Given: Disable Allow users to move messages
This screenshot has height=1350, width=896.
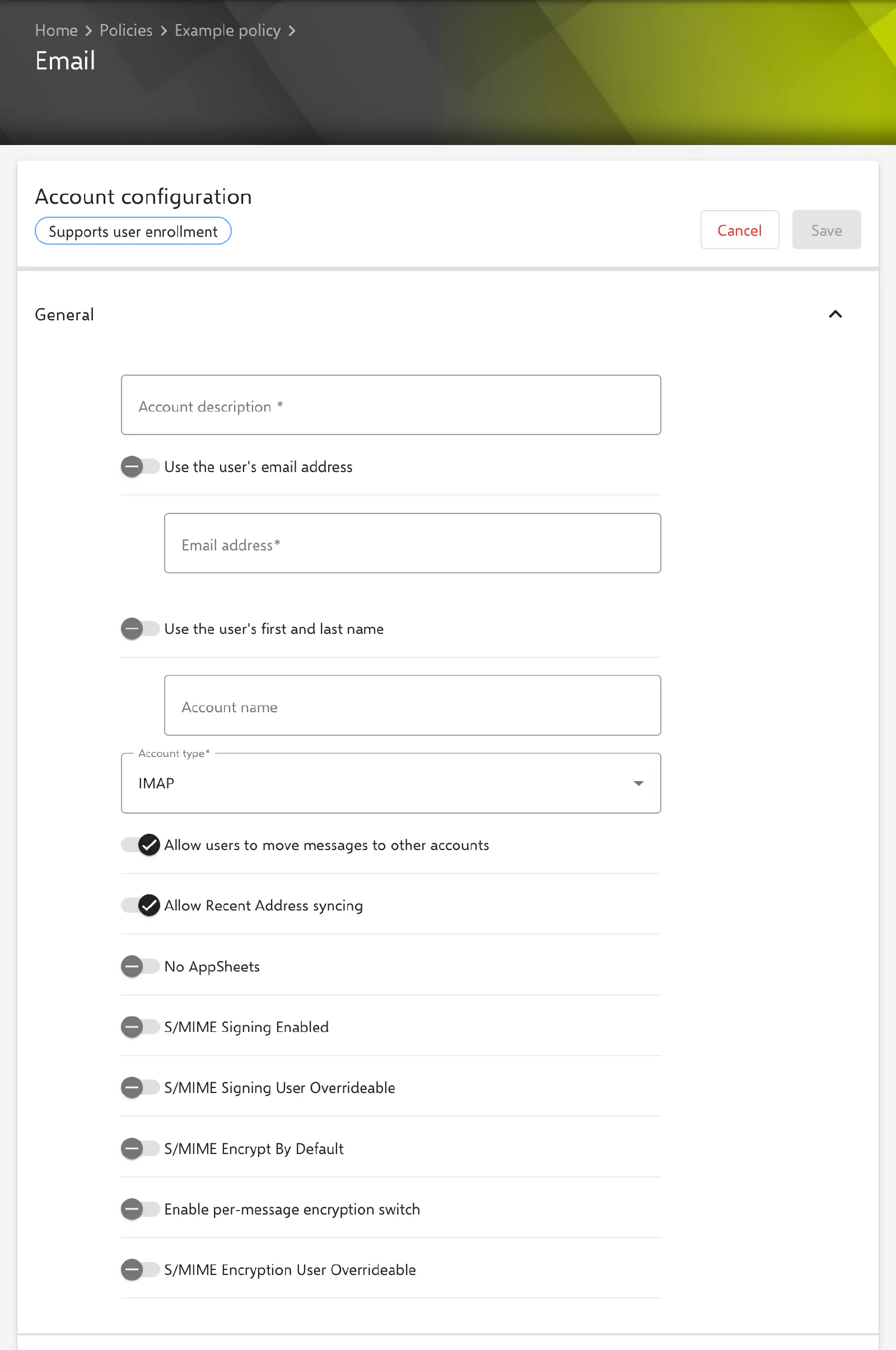Looking at the screenshot, I should 140,845.
